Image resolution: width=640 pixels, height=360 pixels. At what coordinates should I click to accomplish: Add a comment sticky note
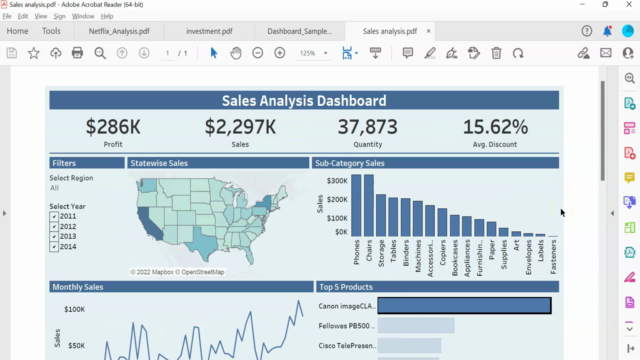(407, 53)
